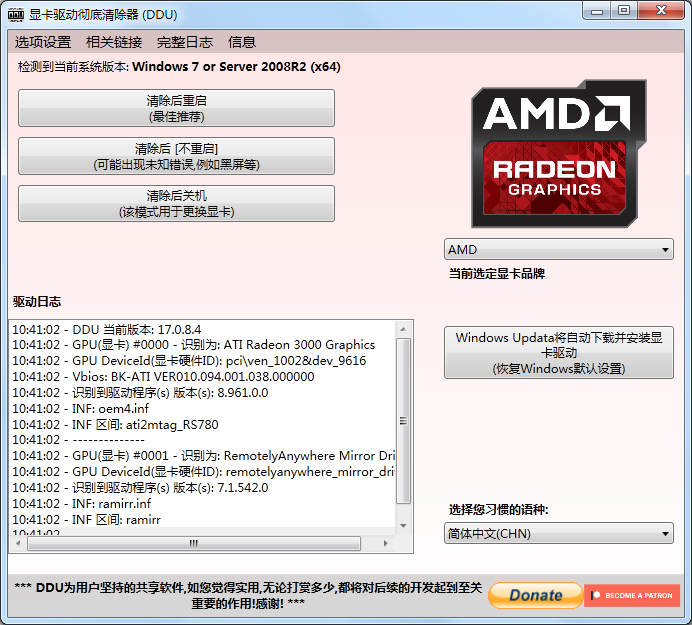Maximize the DDU window

click(624, 11)
